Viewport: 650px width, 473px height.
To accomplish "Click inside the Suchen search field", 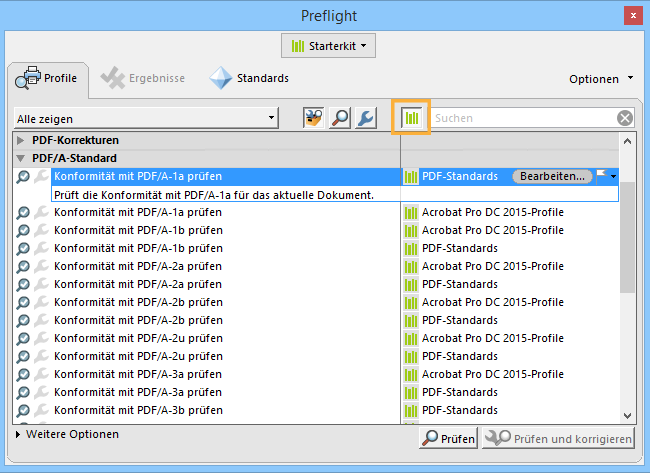I will point(520,118).
